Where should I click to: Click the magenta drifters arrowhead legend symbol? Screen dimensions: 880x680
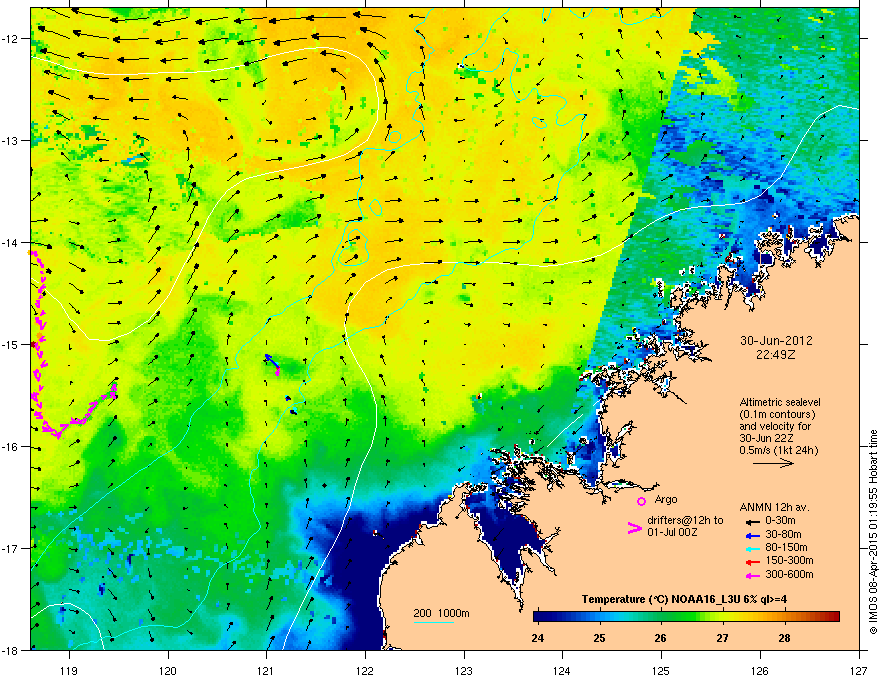[634, 528]
